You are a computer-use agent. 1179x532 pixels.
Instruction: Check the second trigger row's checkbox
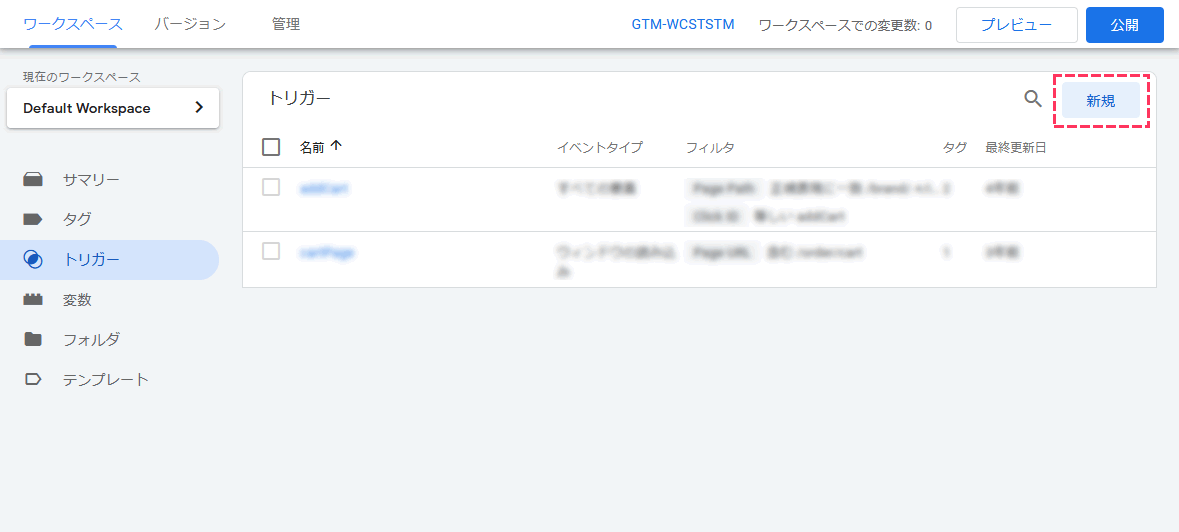271,251
